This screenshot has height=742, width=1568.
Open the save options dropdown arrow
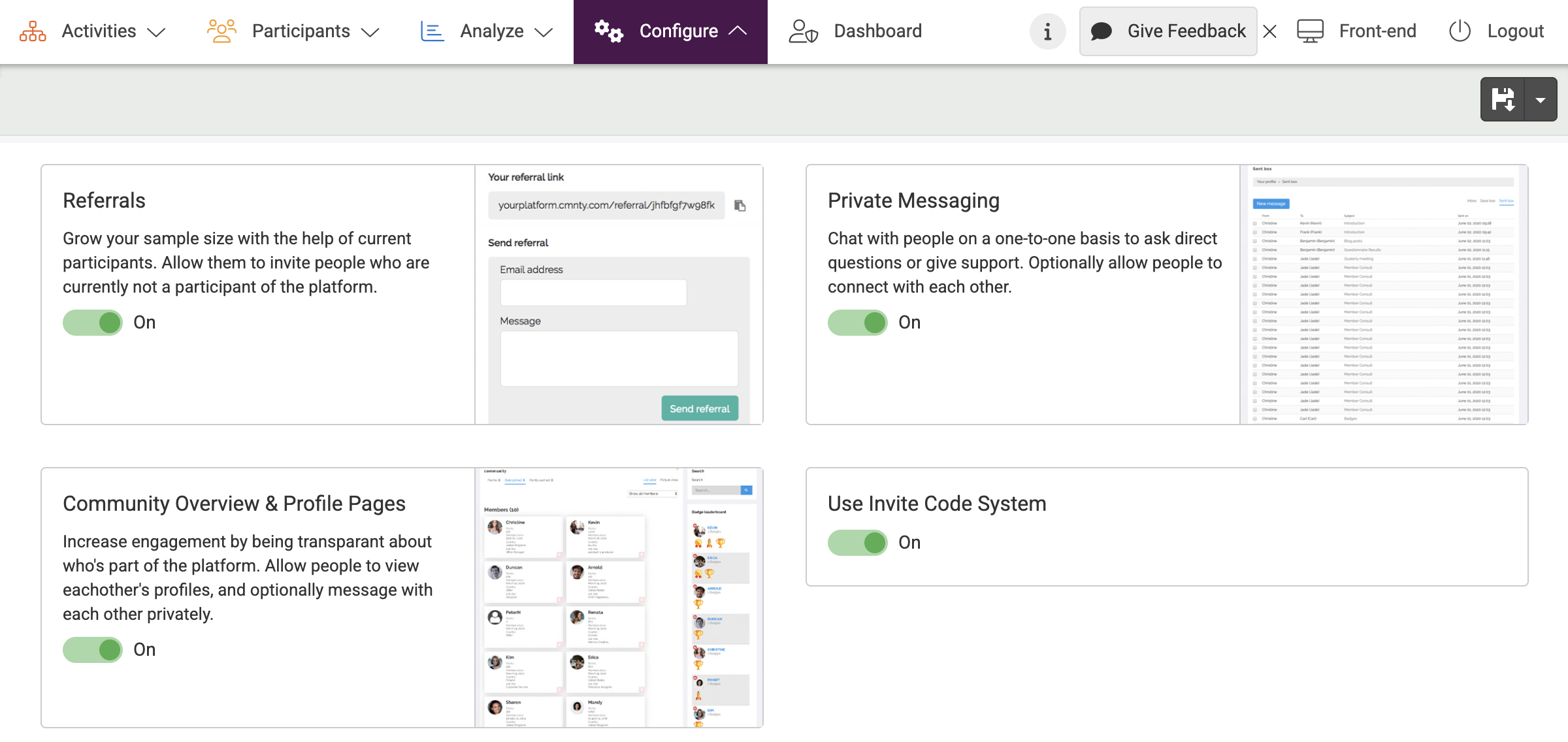pyautogui.click(x=1541, y=100)
